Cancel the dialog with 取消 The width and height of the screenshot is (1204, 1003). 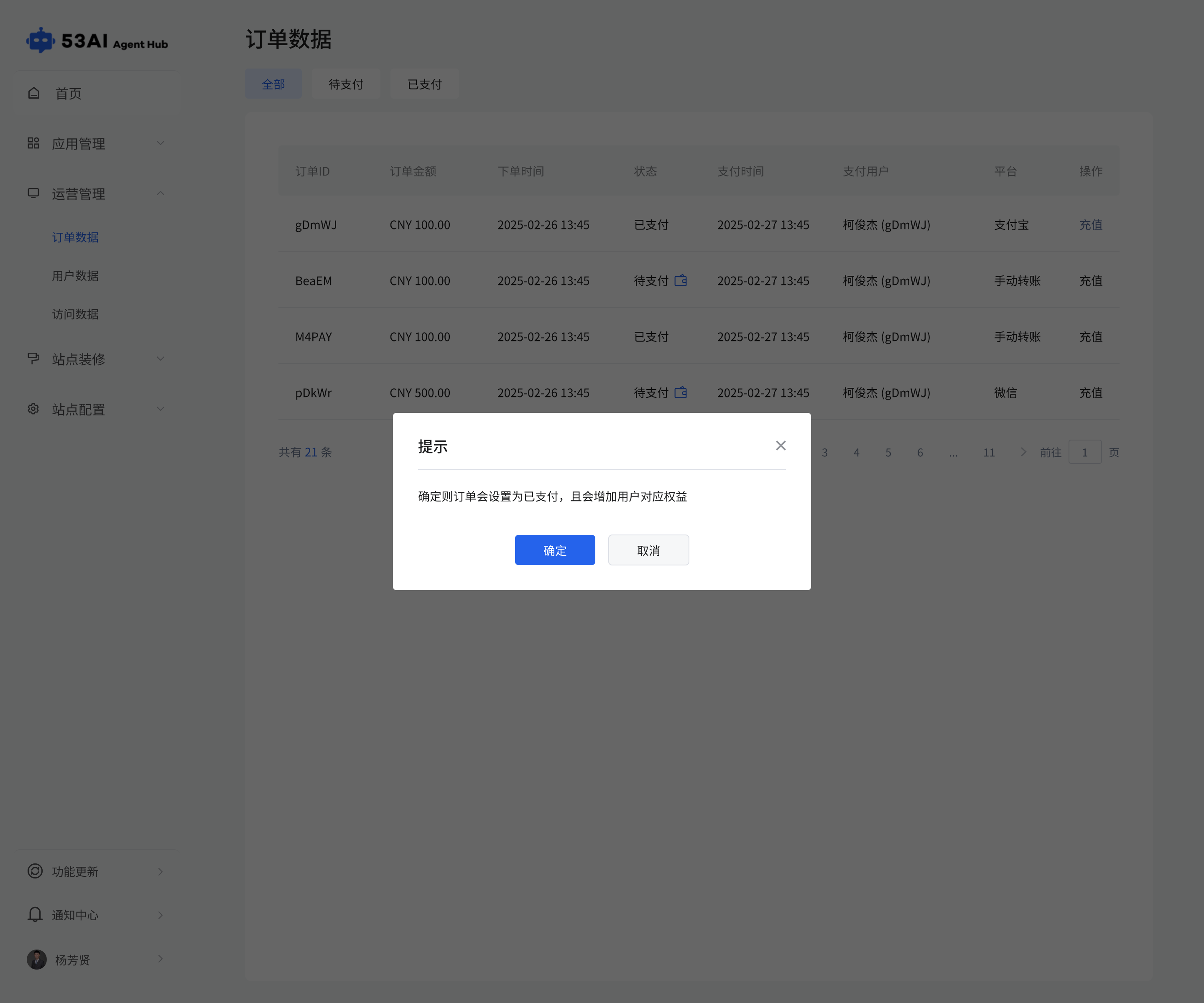[648, 550]
